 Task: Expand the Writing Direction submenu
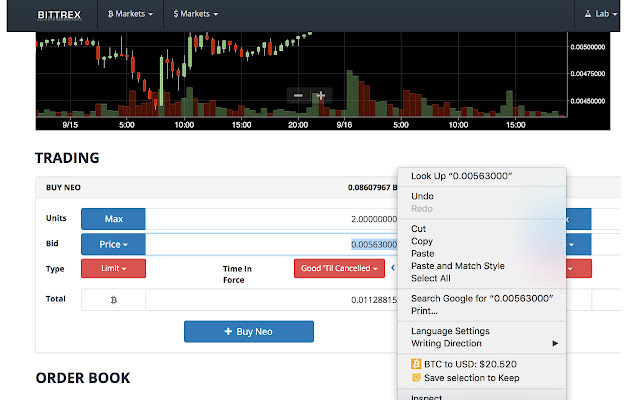click(482, 343)
